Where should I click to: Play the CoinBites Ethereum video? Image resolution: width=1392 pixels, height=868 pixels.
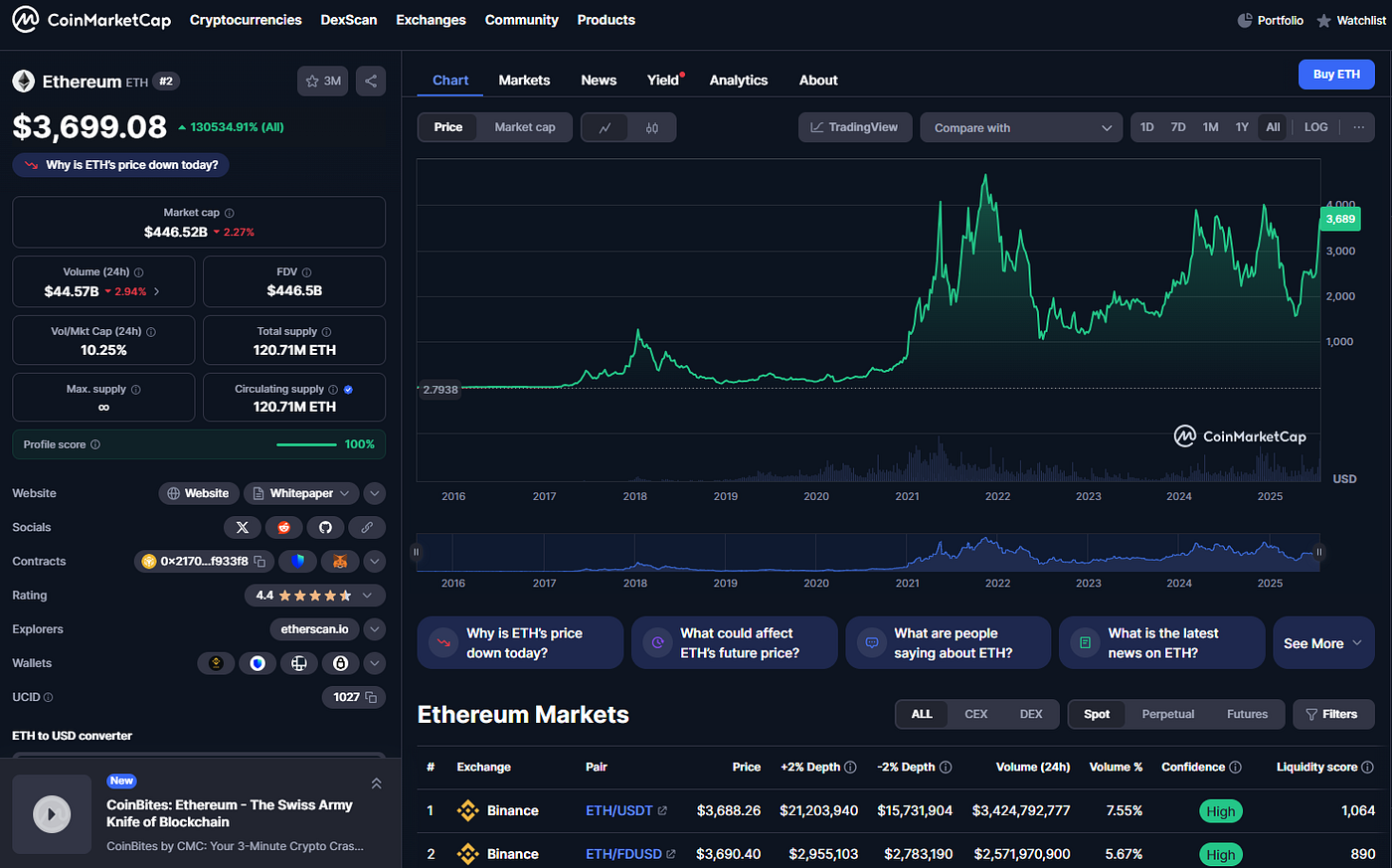52,814
